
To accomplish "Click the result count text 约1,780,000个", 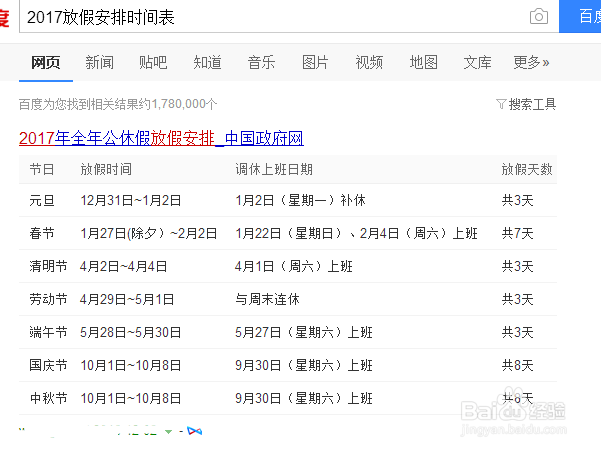I will pyautogui.click(x=178, y=104).
